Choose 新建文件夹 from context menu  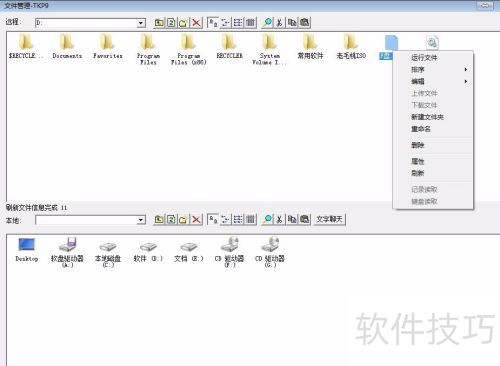point(433,117)
